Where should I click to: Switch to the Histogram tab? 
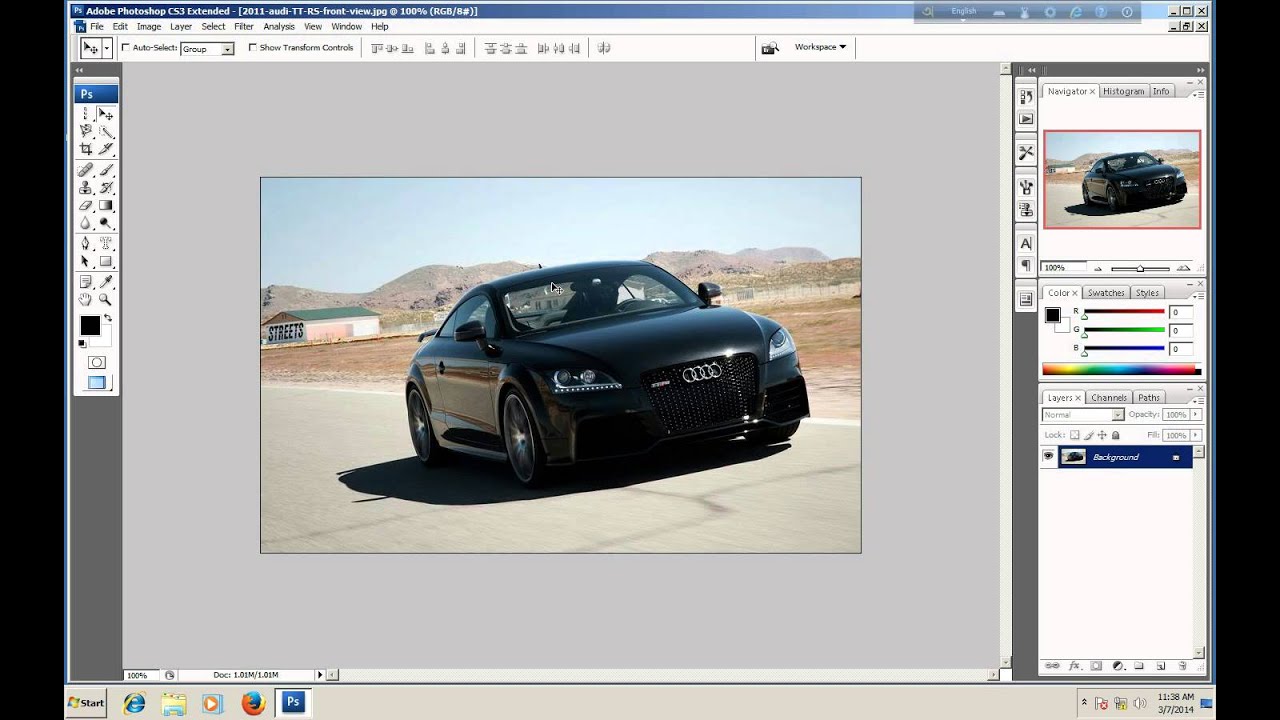point(1123,91)
